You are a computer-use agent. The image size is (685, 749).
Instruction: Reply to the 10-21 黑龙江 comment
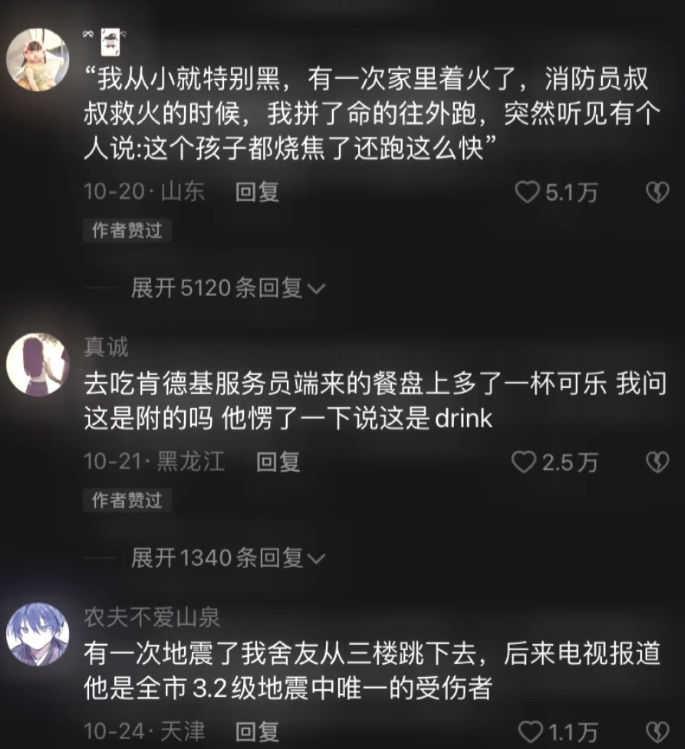(x=278, y=462)
